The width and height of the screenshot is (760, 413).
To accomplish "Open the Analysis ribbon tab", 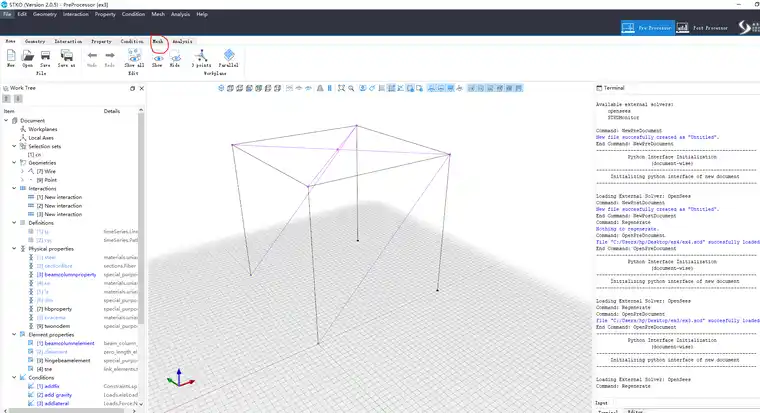I will coord(182,41).
